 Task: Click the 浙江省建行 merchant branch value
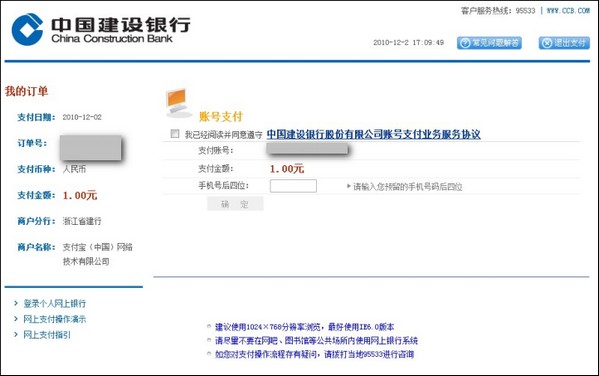coord(82,221)
